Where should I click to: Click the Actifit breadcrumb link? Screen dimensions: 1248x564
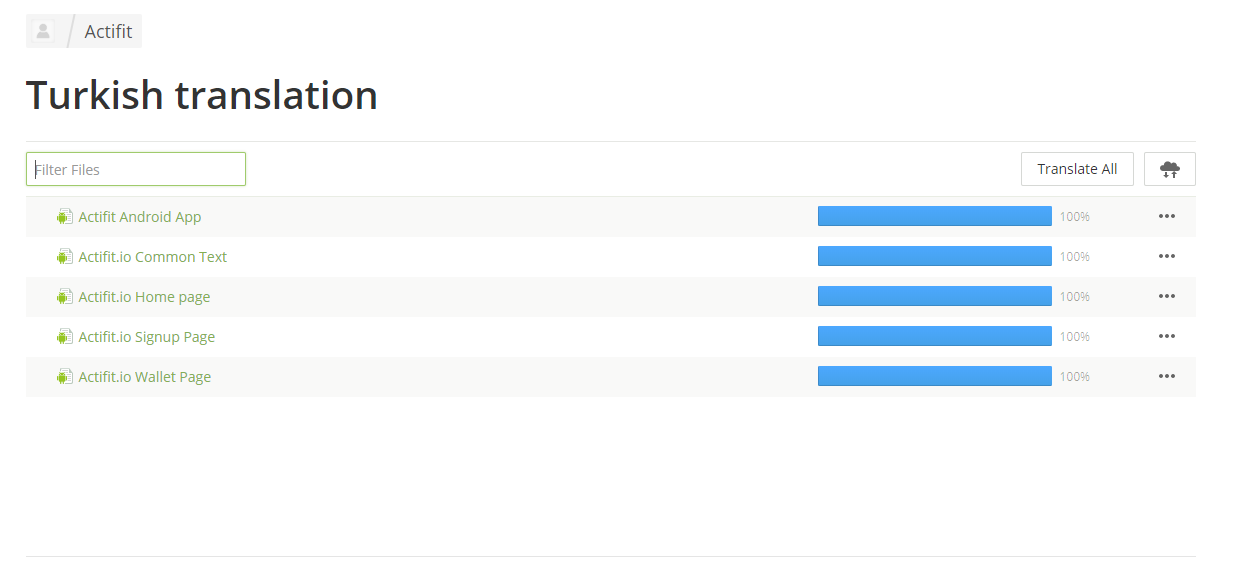tap(108, 31)
